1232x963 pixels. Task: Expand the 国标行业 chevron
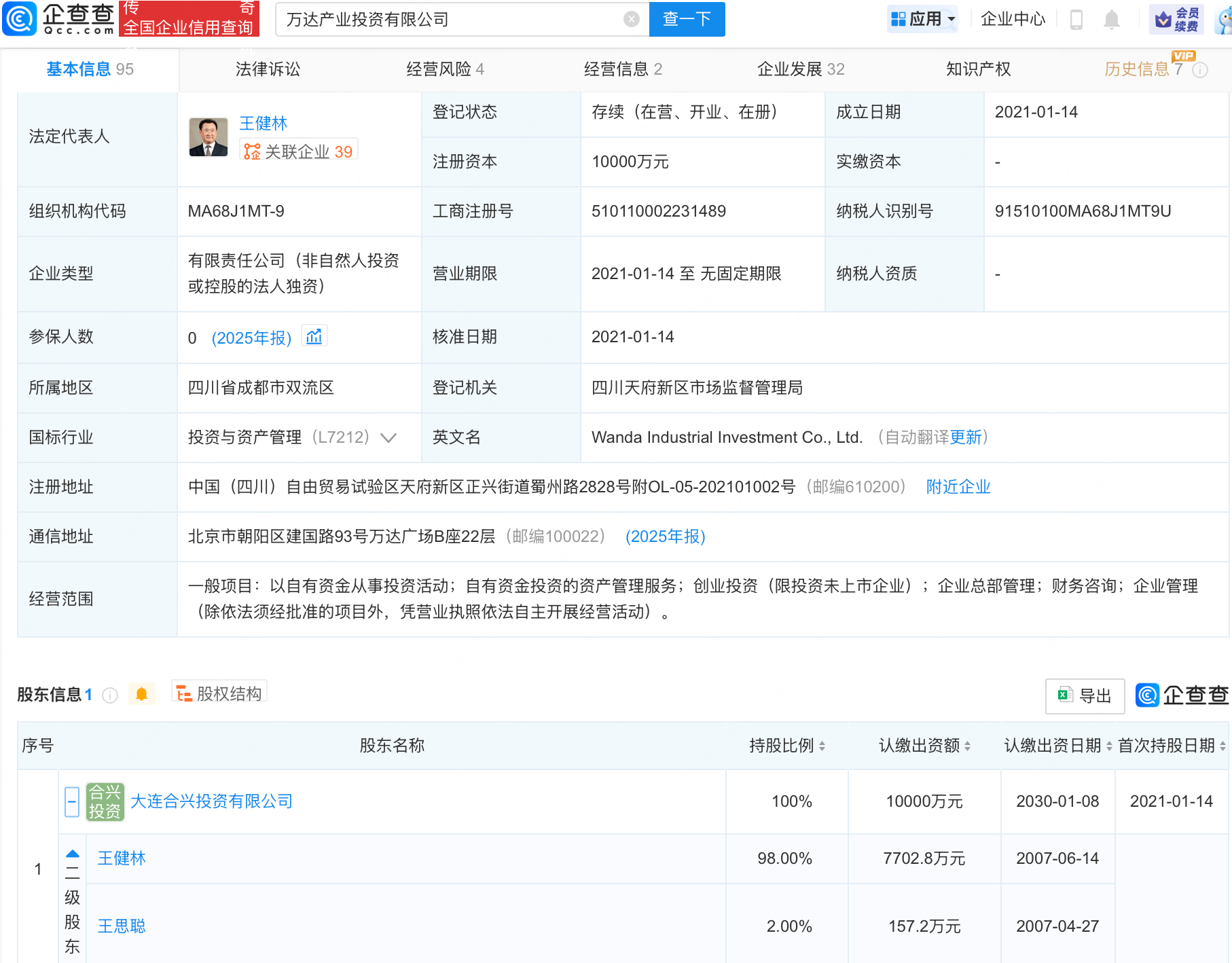(388, 438)
